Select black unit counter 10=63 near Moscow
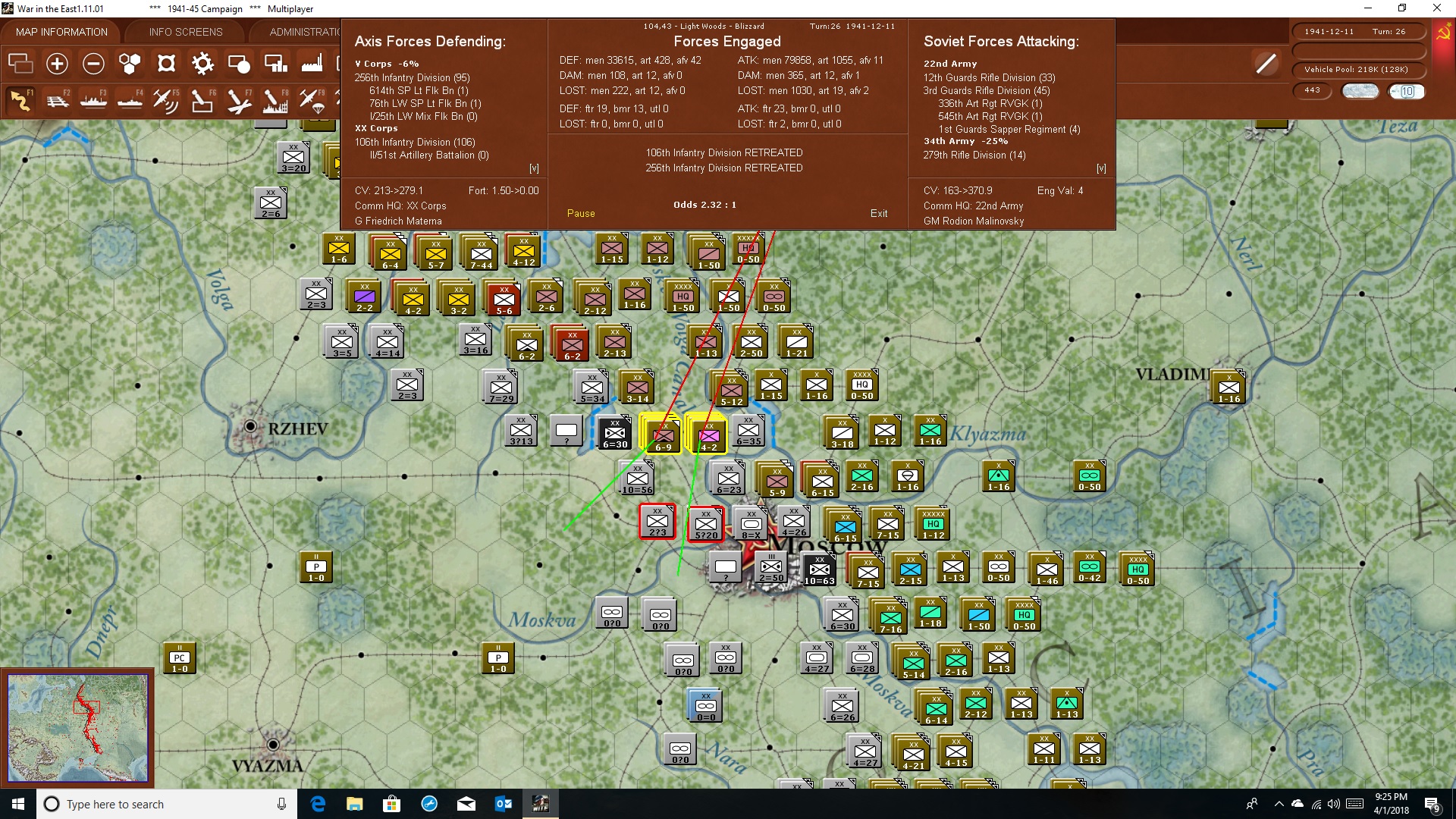 click(819, 570)
